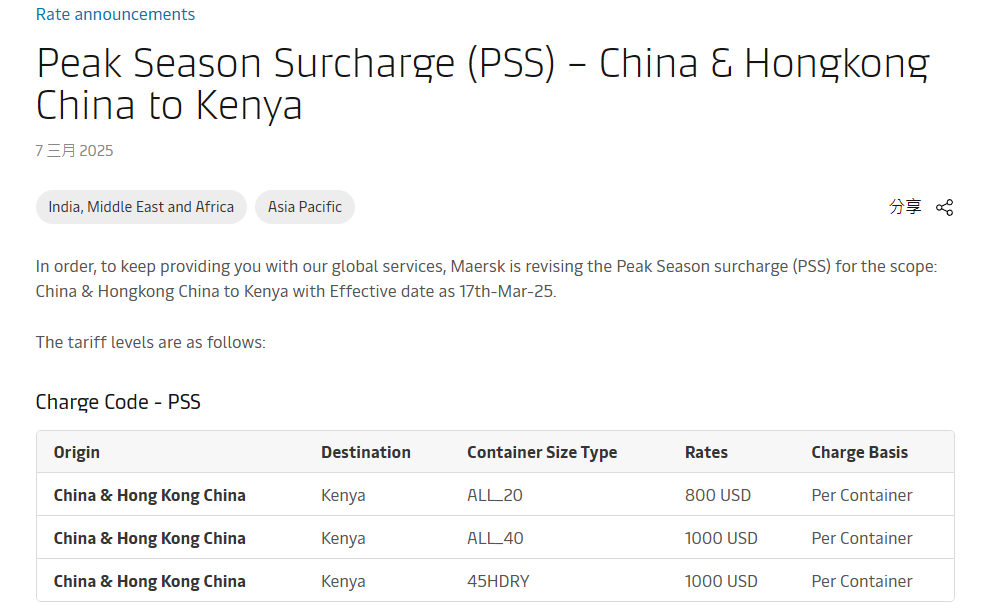Screen dimensions: 987x615
Task: Click the 1000 USD rate for 45HDRY
Action: click(721, 581)
